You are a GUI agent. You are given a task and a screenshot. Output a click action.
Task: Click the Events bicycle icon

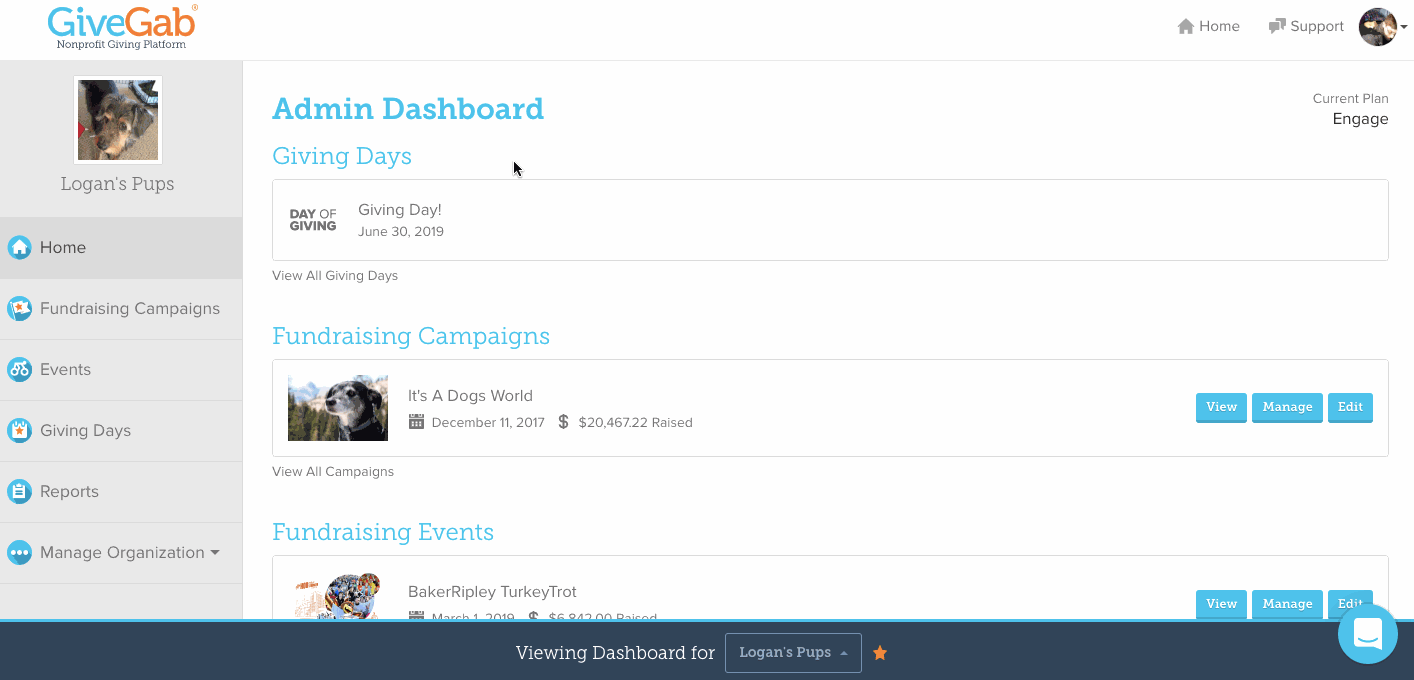pyautogui.click(x=19, y=370)
